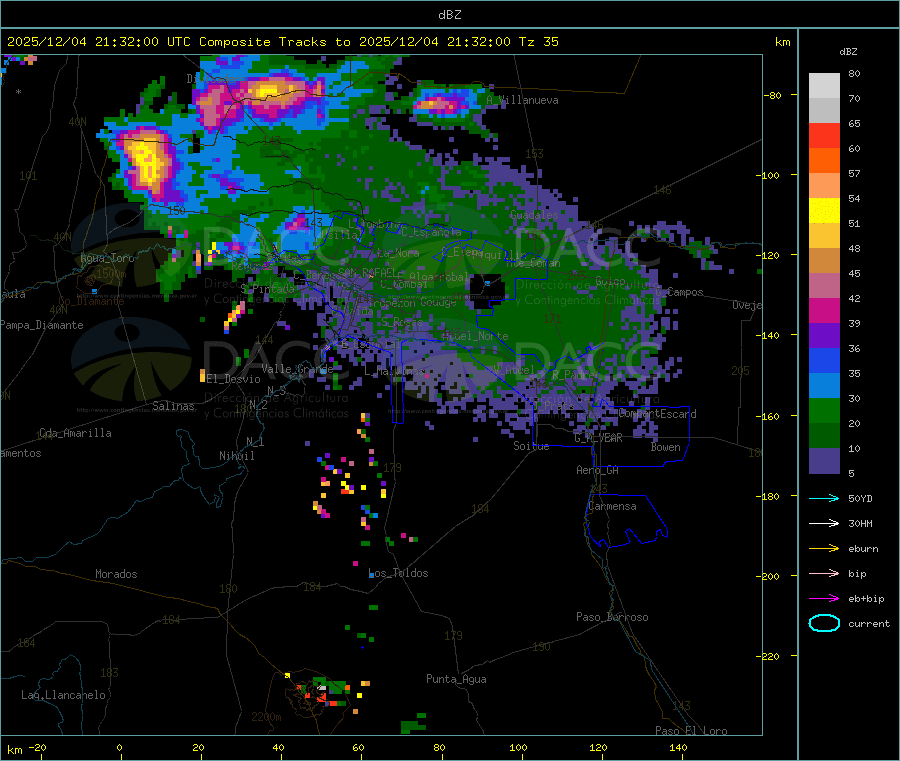Click the Los_Toldos map label
Viewport: 900px width, 761px height.
click(x=398, y=573)
